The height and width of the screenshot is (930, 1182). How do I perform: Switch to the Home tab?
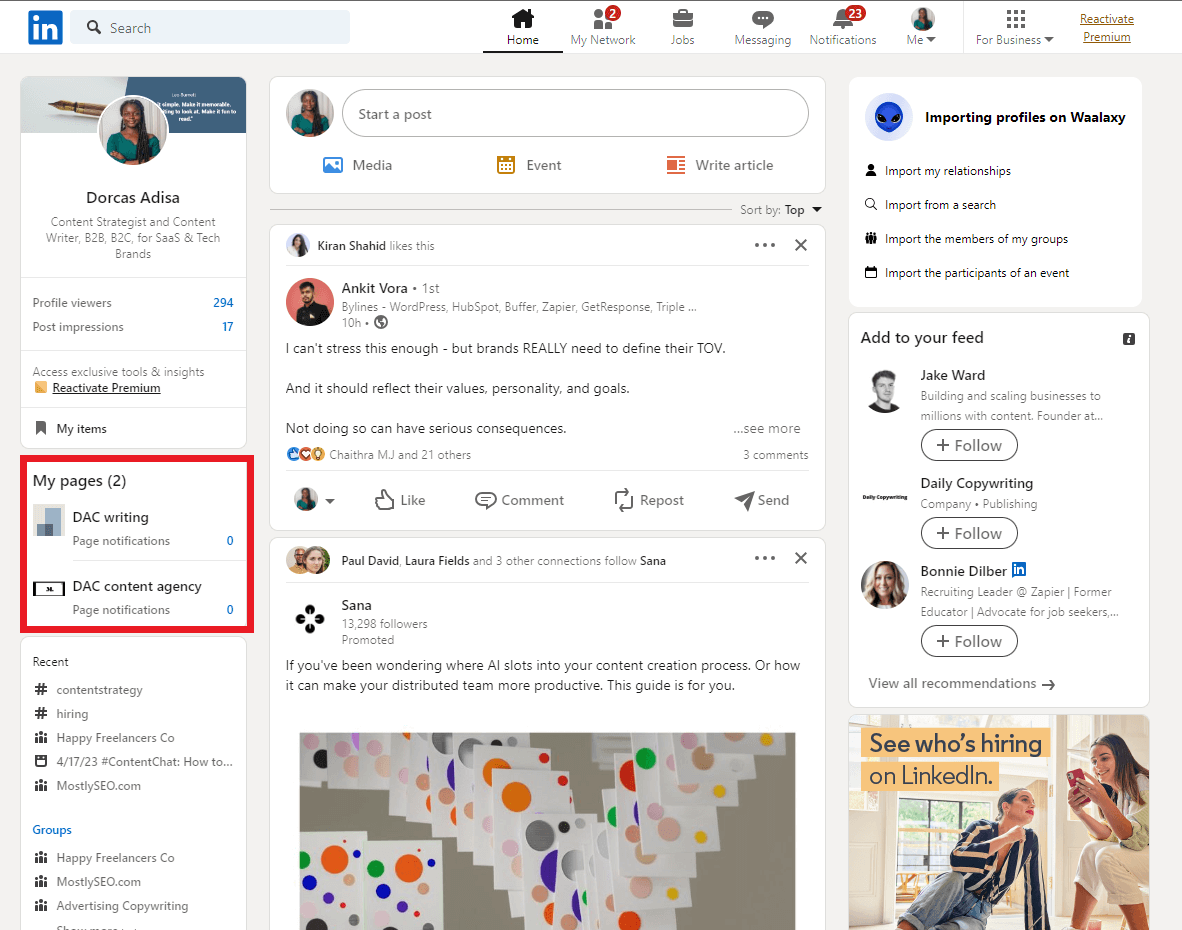pos(522,27)
